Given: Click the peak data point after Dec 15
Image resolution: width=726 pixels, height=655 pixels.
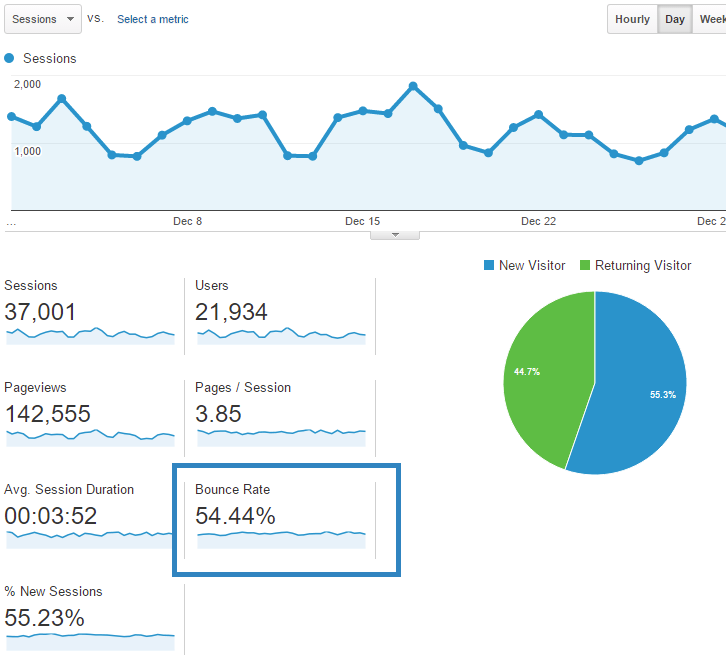Looking at the screenshot, I should (413, 87).
